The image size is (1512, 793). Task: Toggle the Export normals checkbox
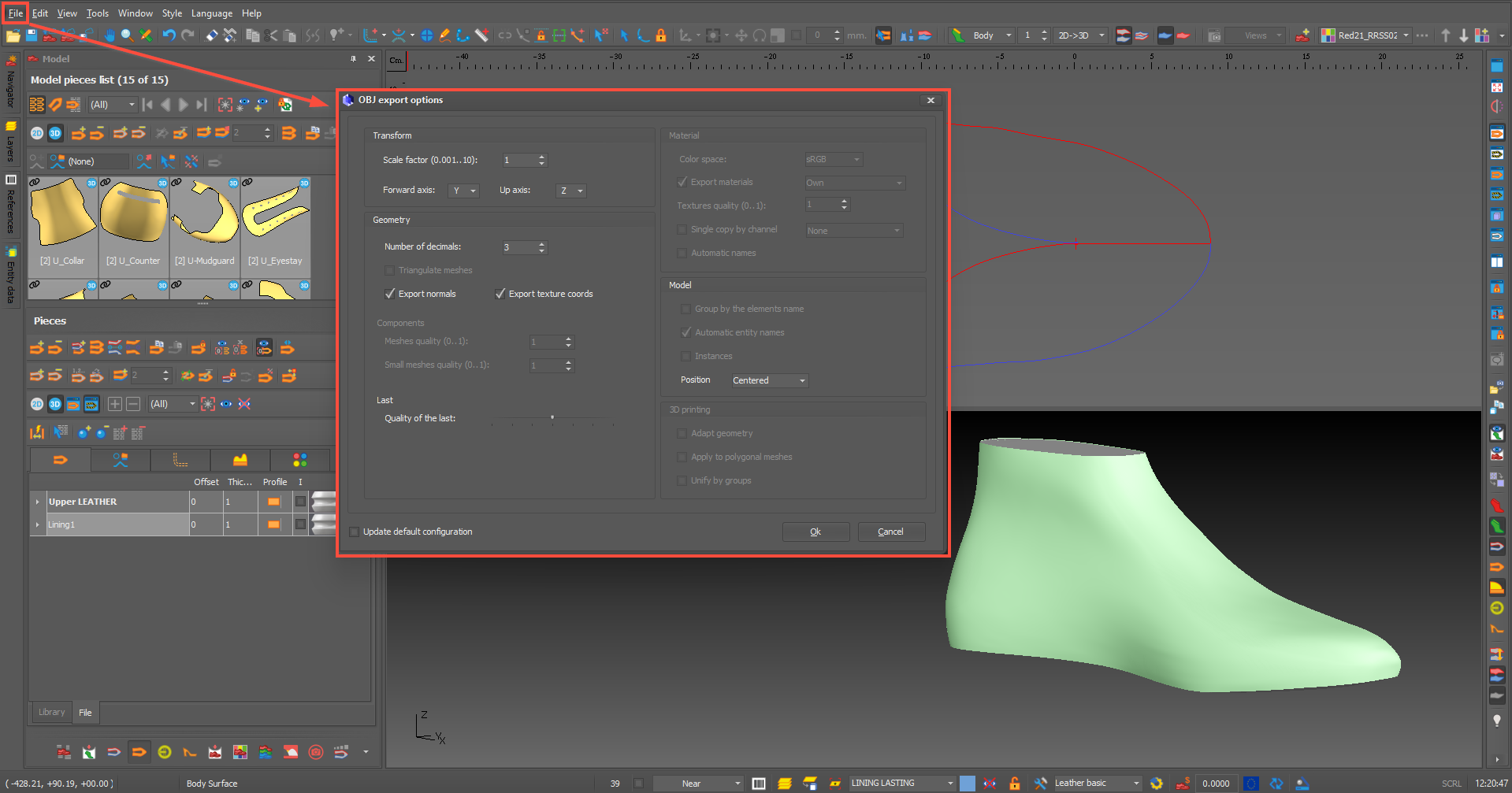(390, 294)
